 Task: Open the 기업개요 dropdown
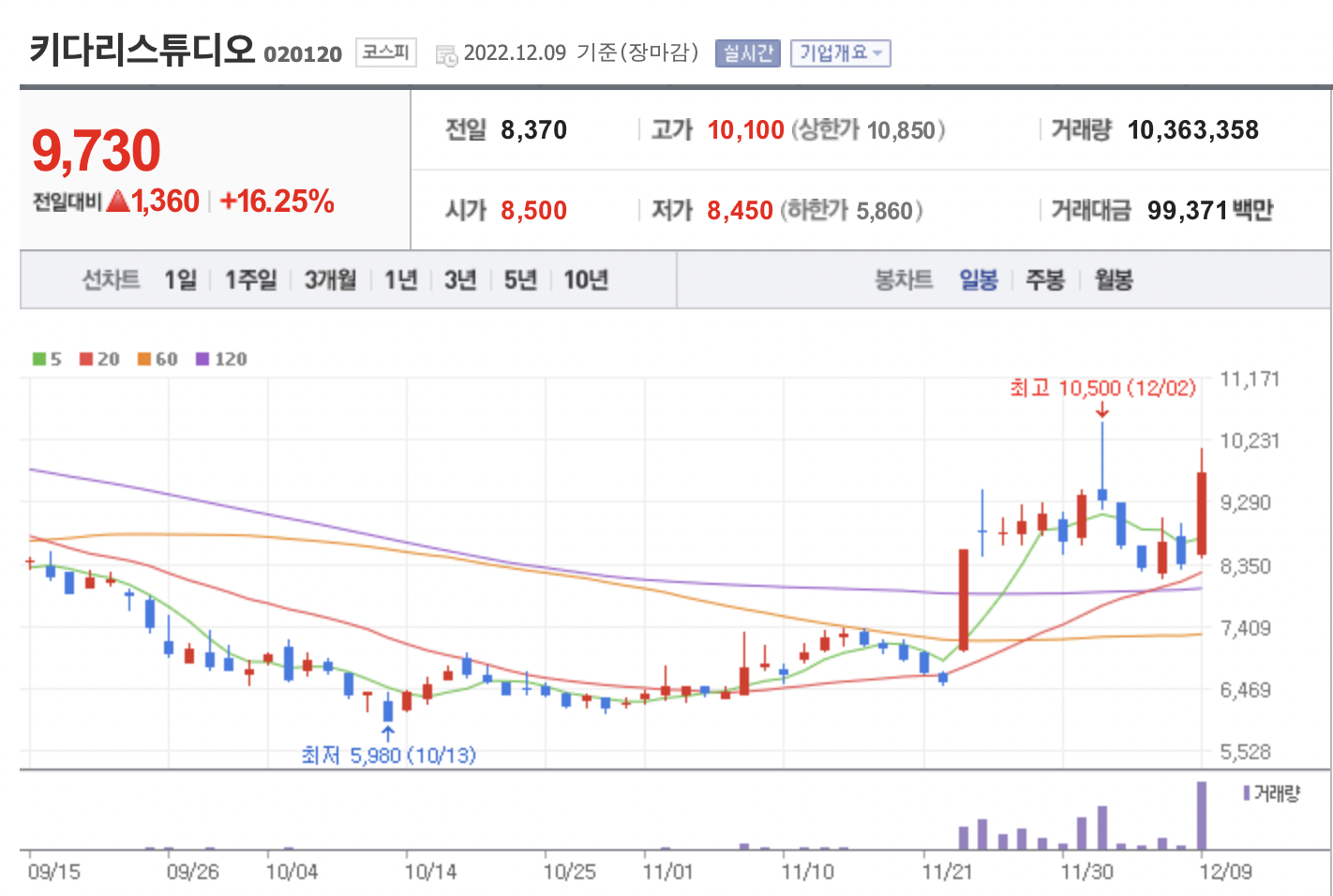840,53
